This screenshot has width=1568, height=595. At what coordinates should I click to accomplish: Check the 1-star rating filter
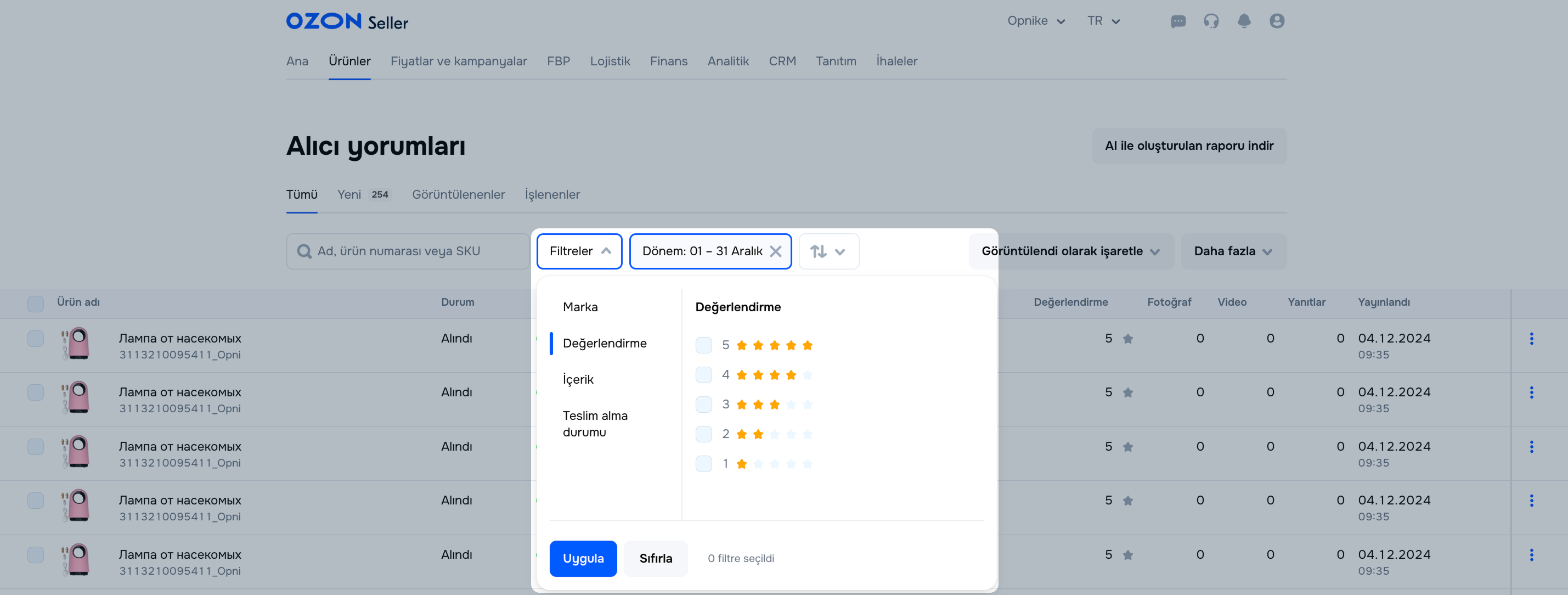point(703,464)
